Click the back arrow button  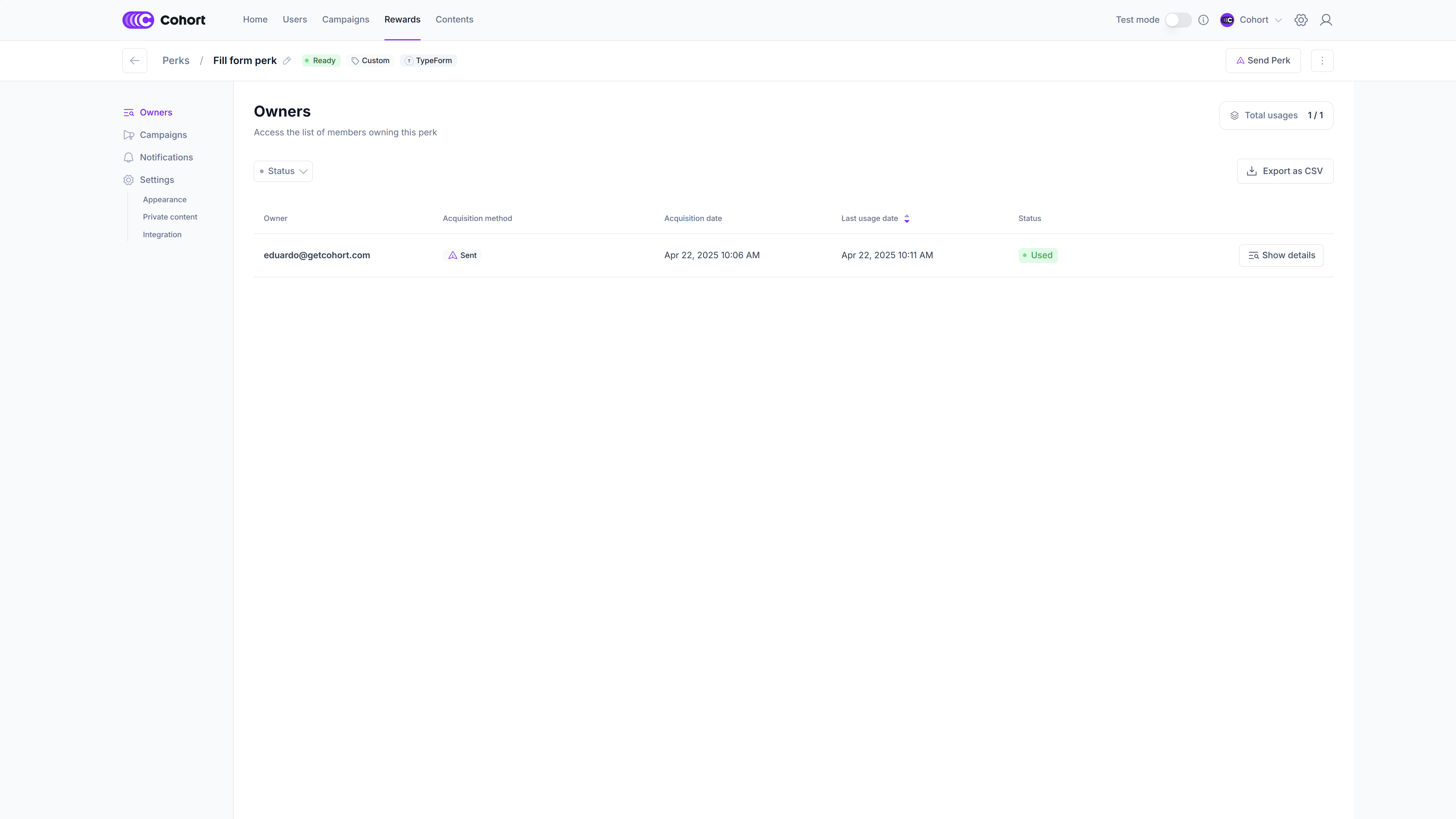[135, 61]
